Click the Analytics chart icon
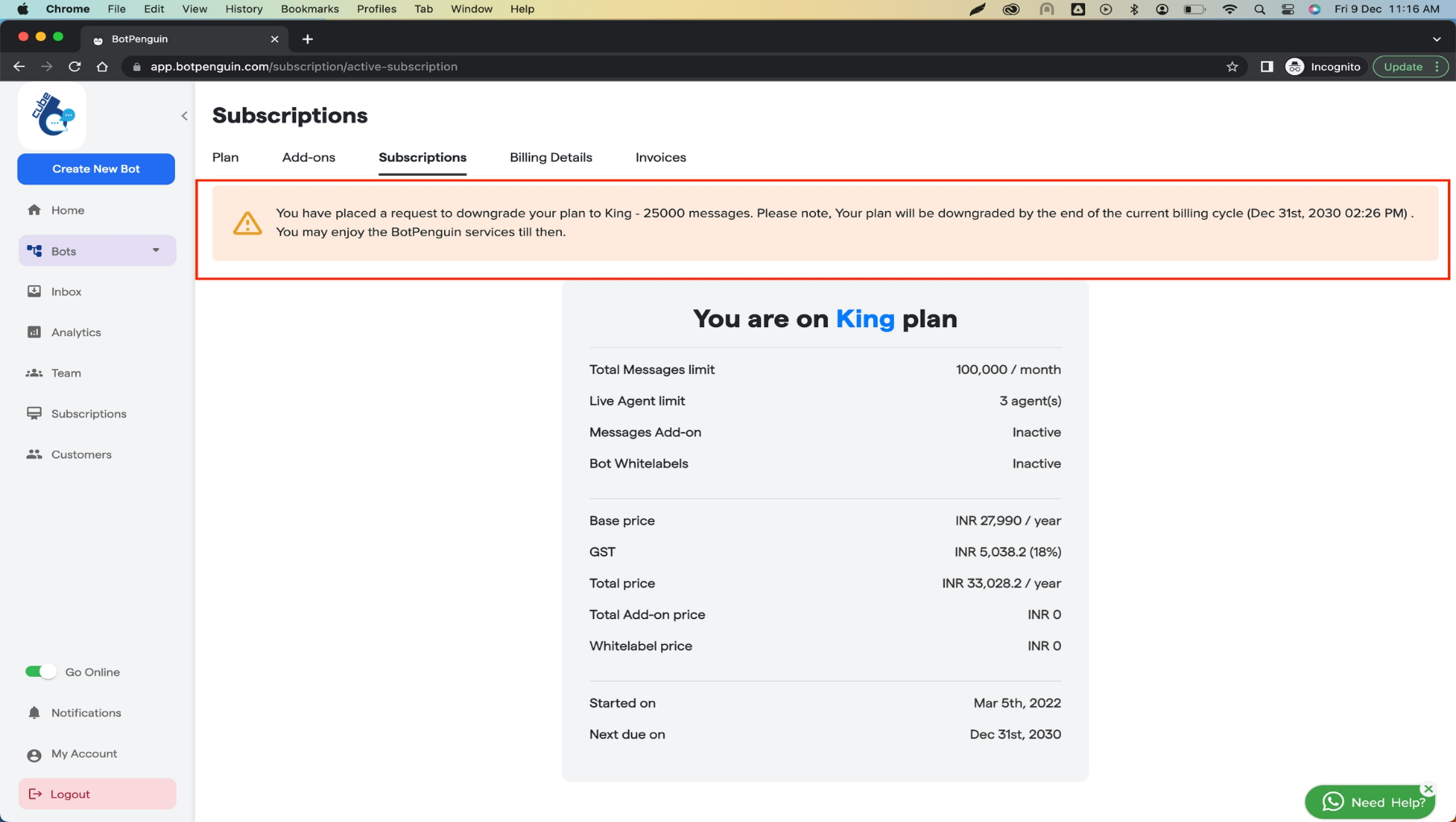This screenshot has width=1456, height=822. point(34,332)
